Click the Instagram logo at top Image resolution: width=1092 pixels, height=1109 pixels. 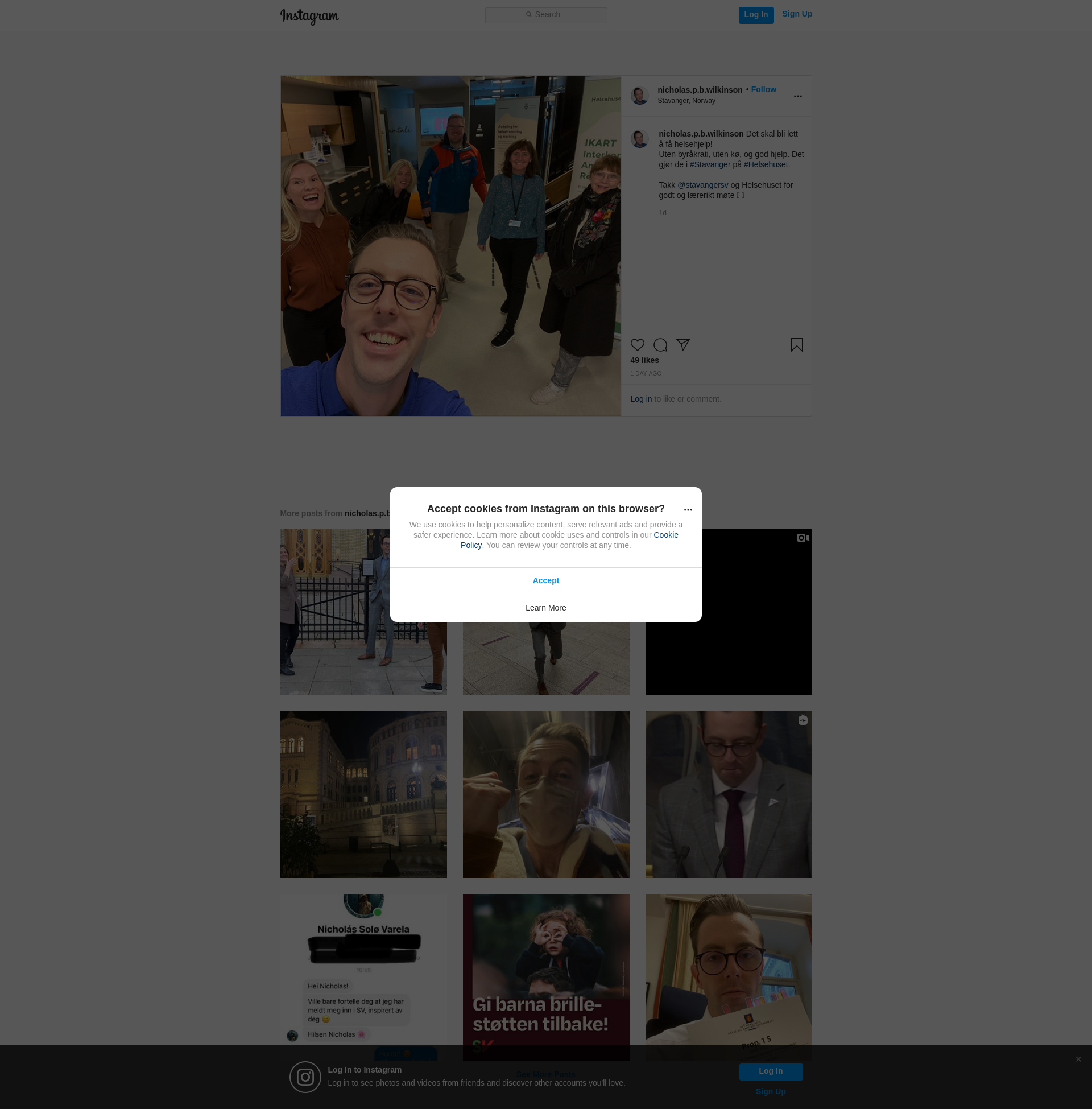coord(309,16)
